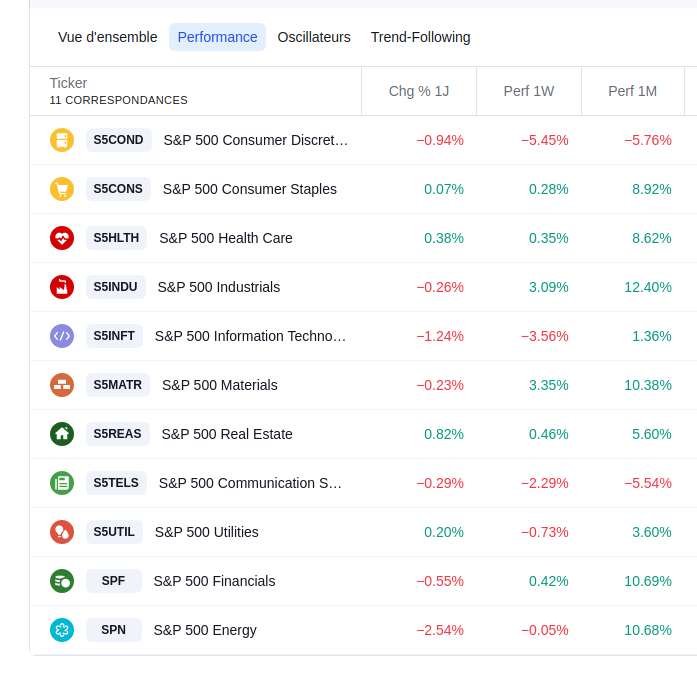Sort by Chg % 1J column header
This screenshot has height=696, width=697.
[419, 91]
